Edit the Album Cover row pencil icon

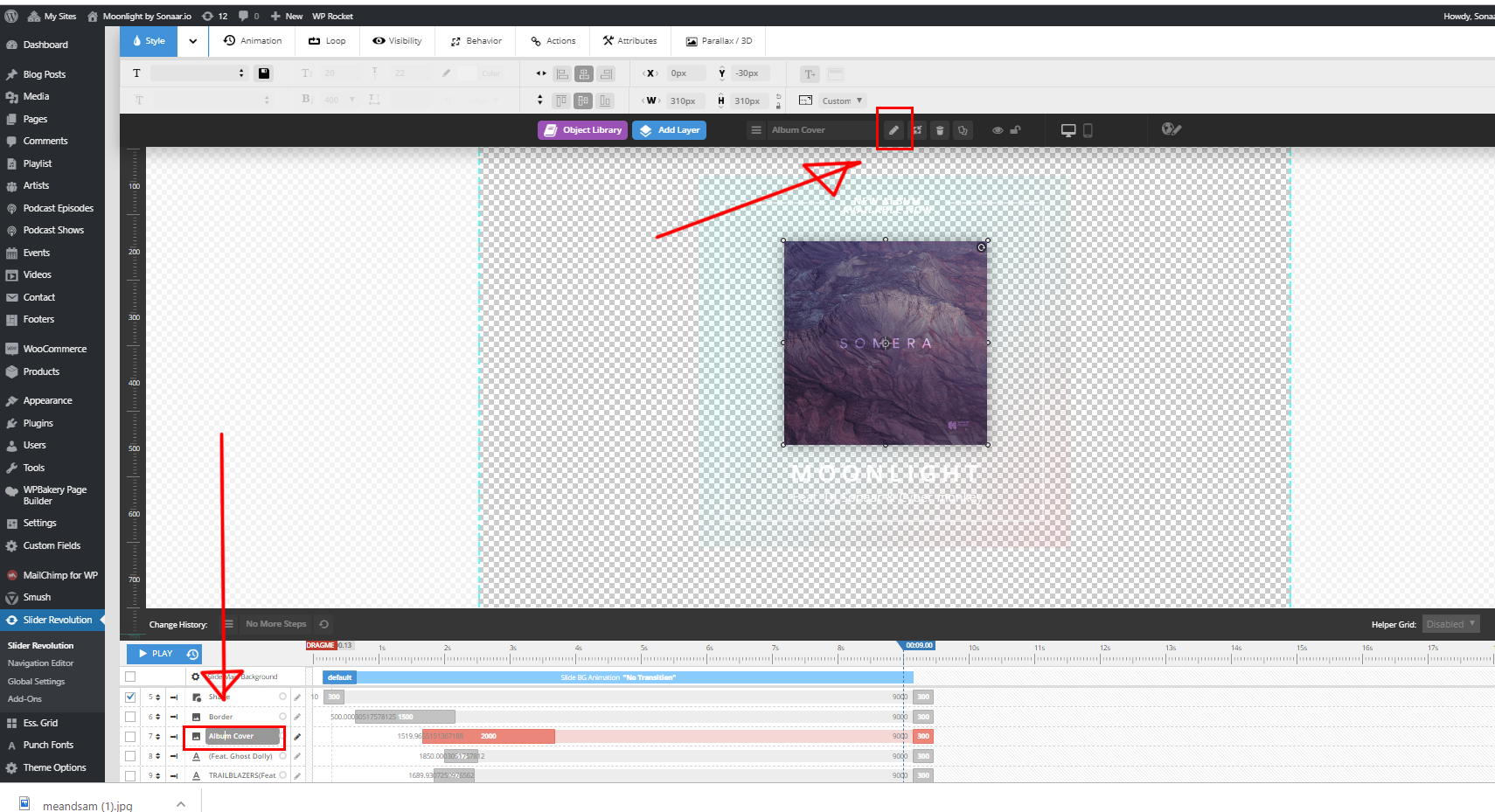[297, 737]
